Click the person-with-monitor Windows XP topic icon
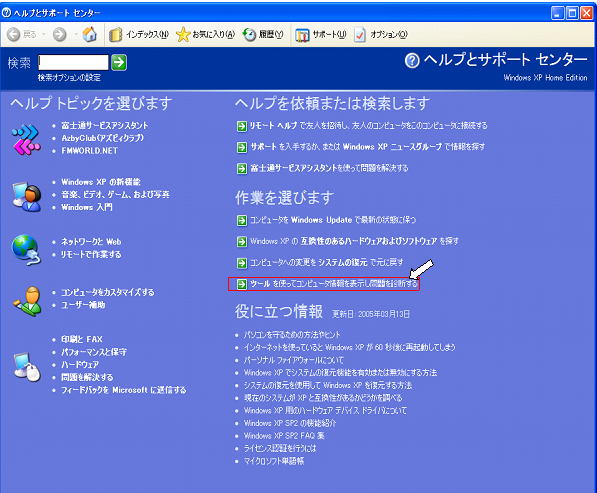597x493 pixels. pyautogui.click(x=27, y=197)
